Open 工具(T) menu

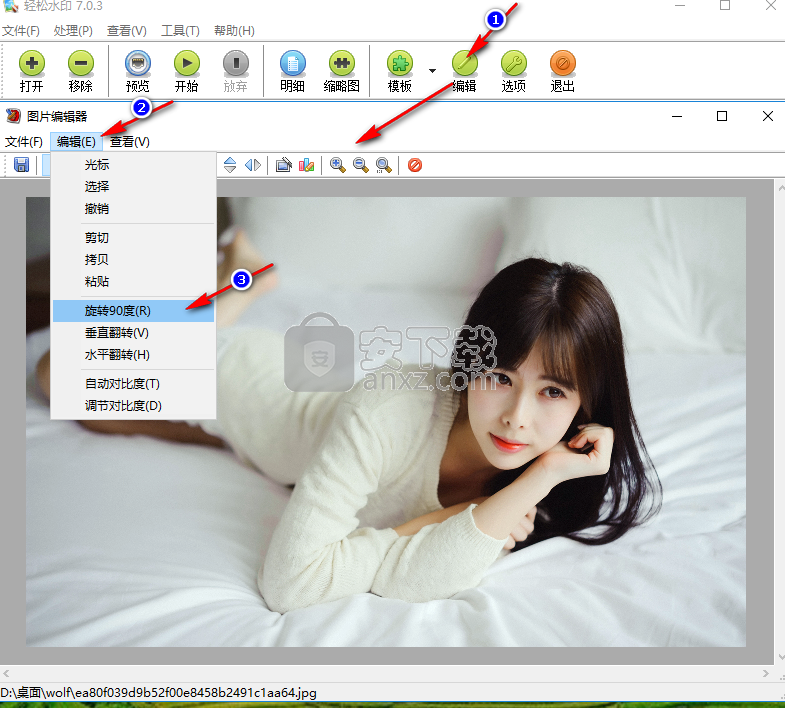(x=180, y=31)
